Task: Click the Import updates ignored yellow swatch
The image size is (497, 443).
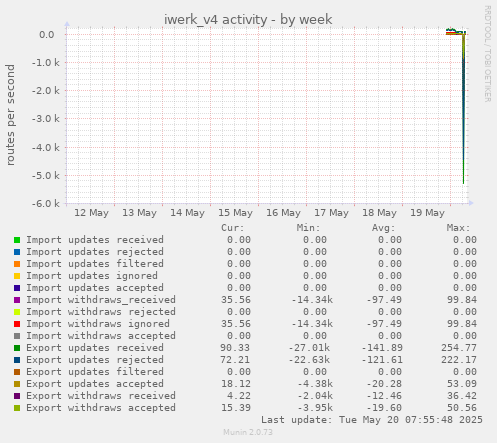Action: pyautogui.click(x=17, y=276)
